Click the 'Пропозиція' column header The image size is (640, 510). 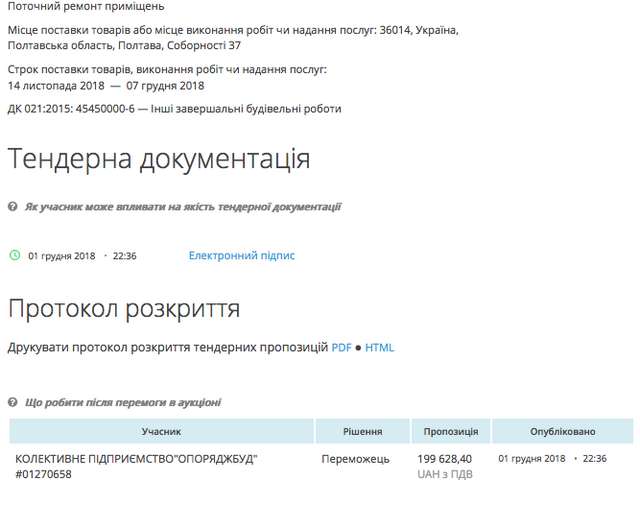click(x=451, y=431)
